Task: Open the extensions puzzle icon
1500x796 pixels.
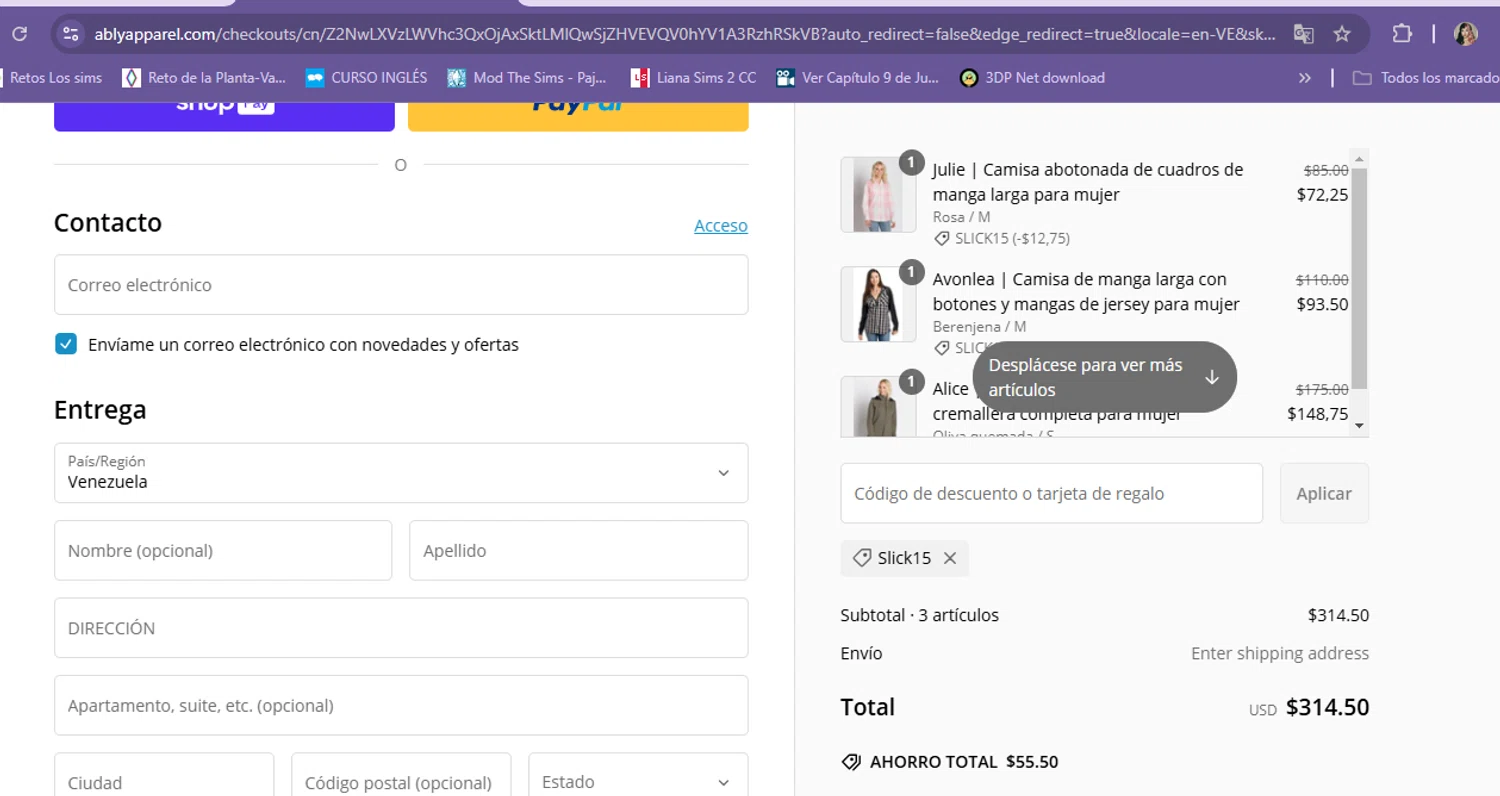Action: point(1402,34)
